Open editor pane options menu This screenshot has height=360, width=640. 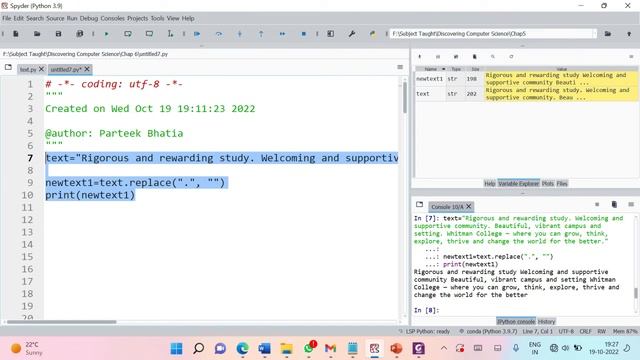(x=400, y=67)
